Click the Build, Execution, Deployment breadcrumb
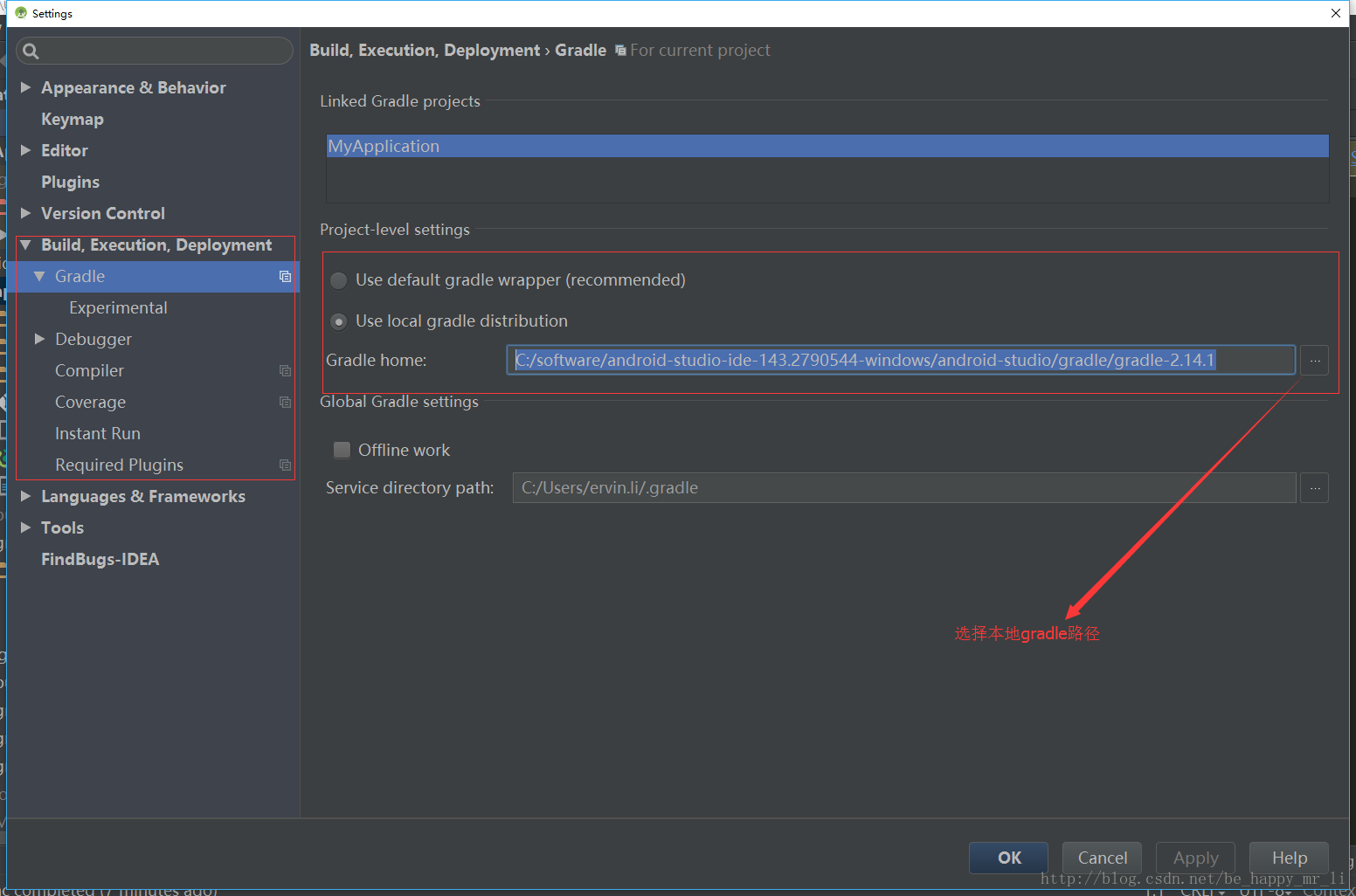Screen dimensions: 1356x896 click(425, 50)
